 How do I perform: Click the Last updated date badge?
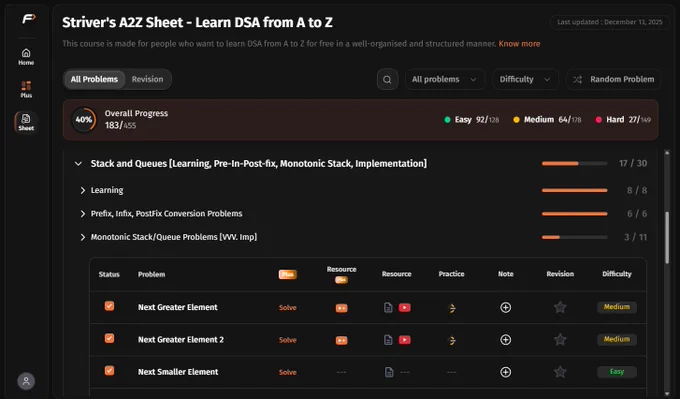click(x=609, y=22)
